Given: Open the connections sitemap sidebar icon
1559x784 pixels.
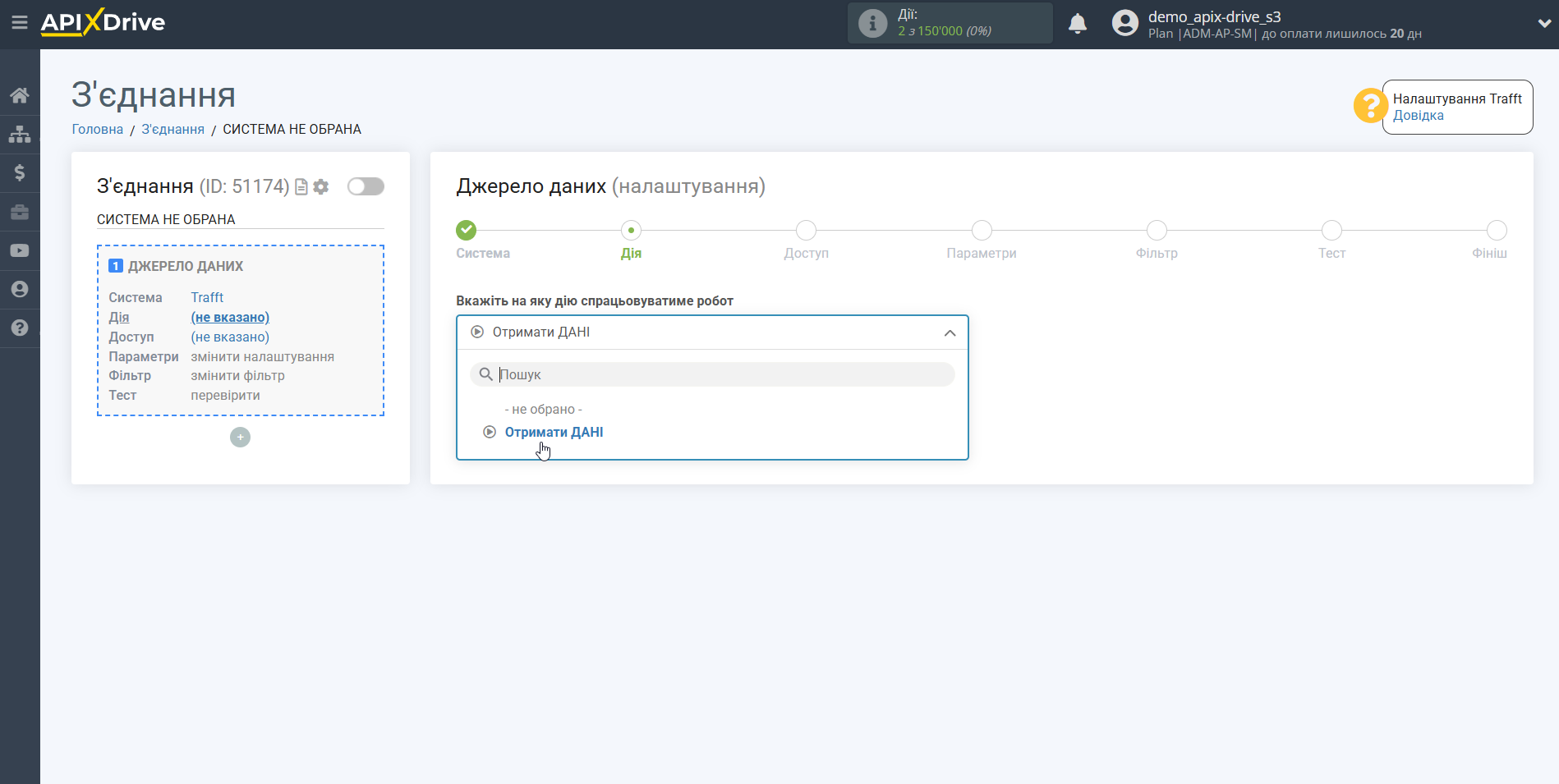Looking at the screenshot, I should [20, 134].
